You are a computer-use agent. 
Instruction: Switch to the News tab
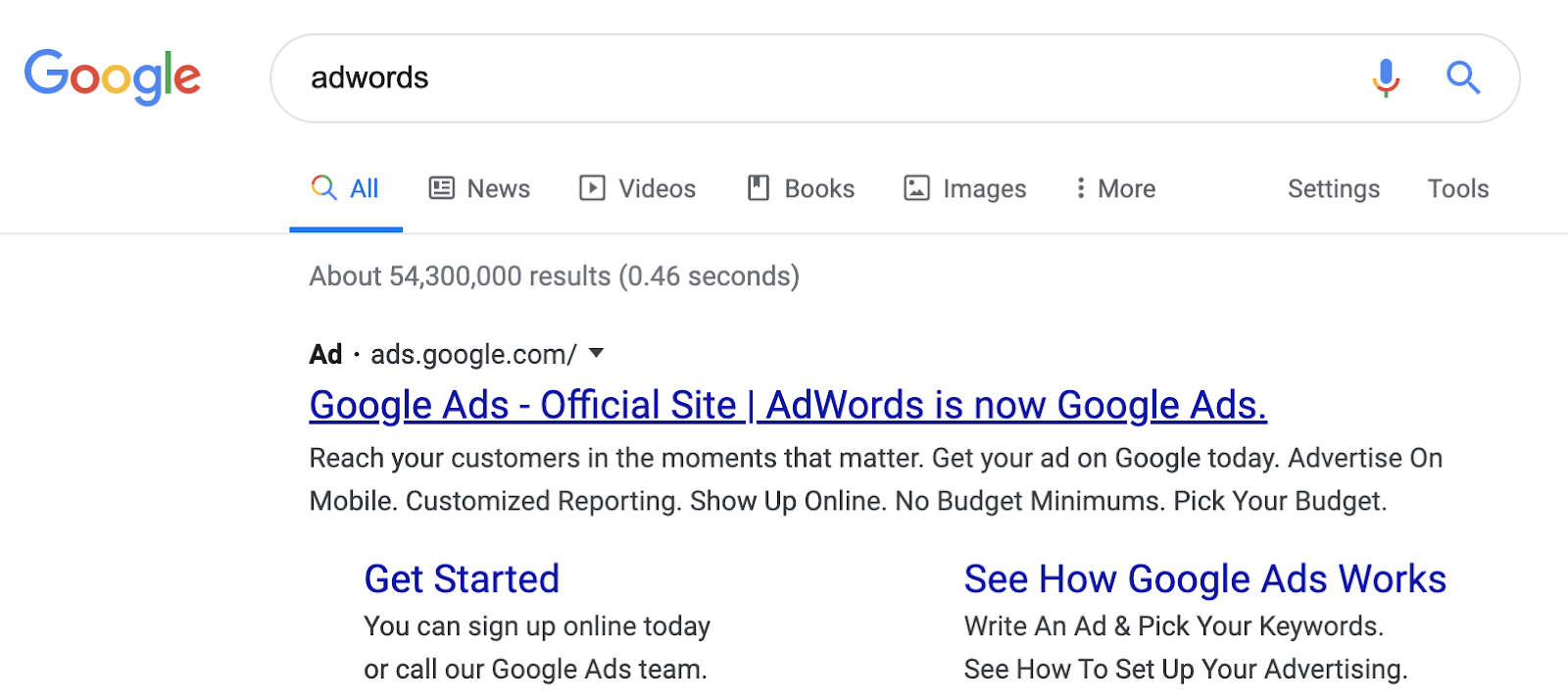point(479,188)
